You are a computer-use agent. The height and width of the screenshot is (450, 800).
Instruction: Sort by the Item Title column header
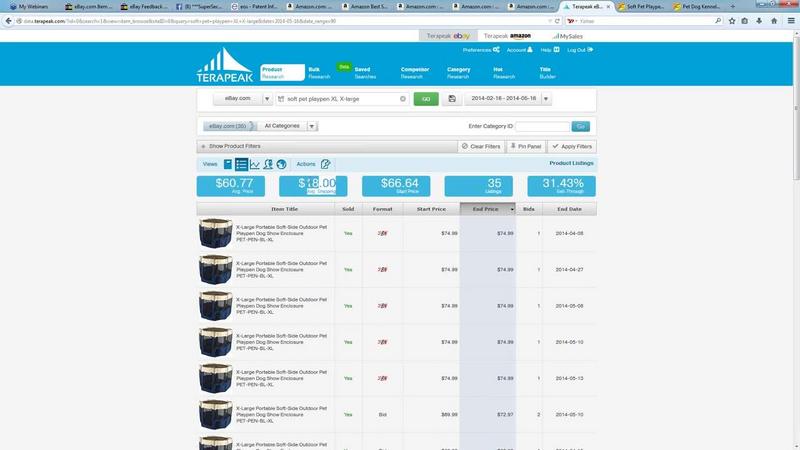[284, 209]
